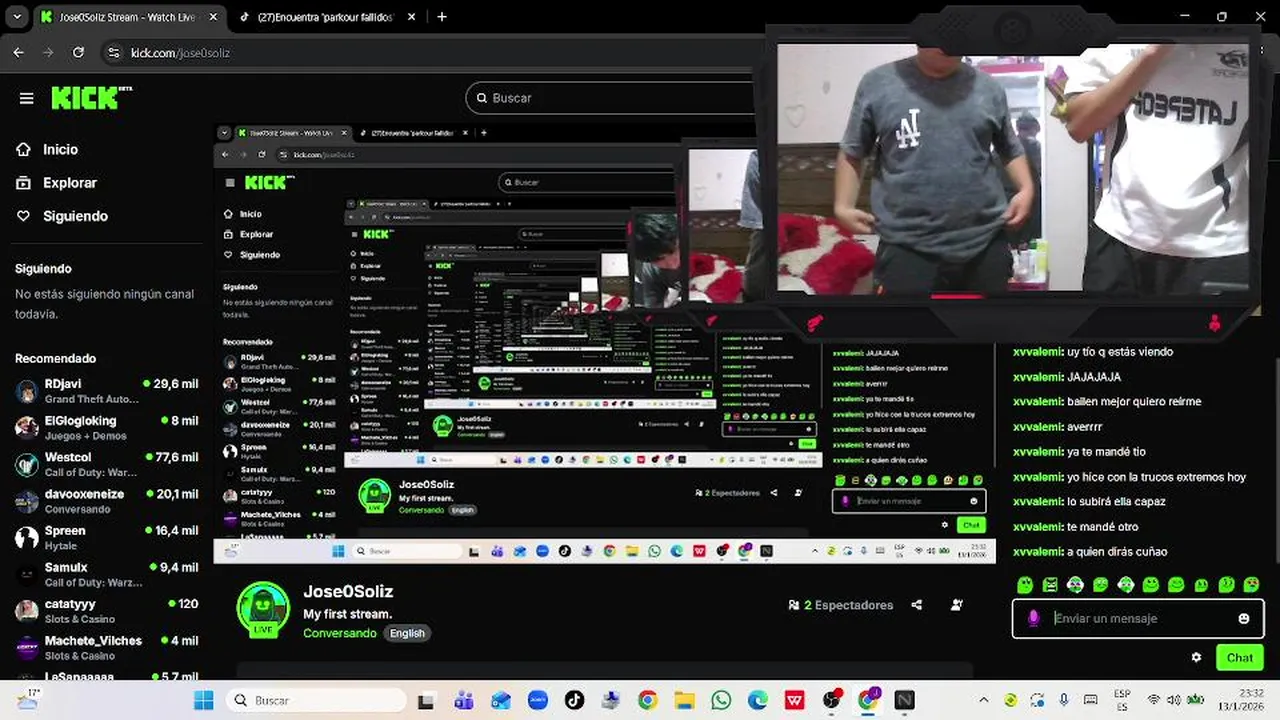Screen dimensions: 1280x720
Task: Open recommended channel ElGlogloking
Action: tap(107, 428)
